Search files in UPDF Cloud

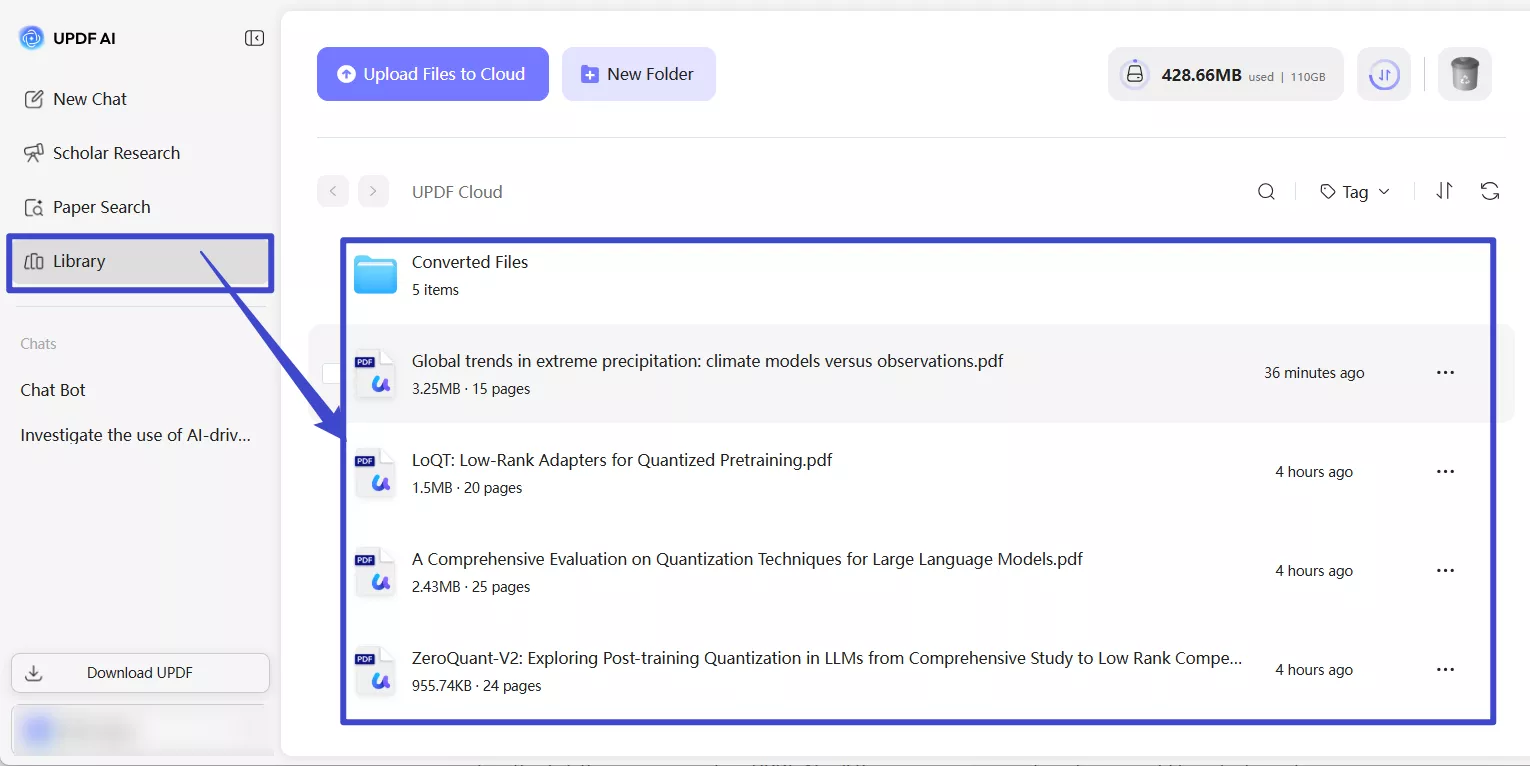[x=1266, y=192]
